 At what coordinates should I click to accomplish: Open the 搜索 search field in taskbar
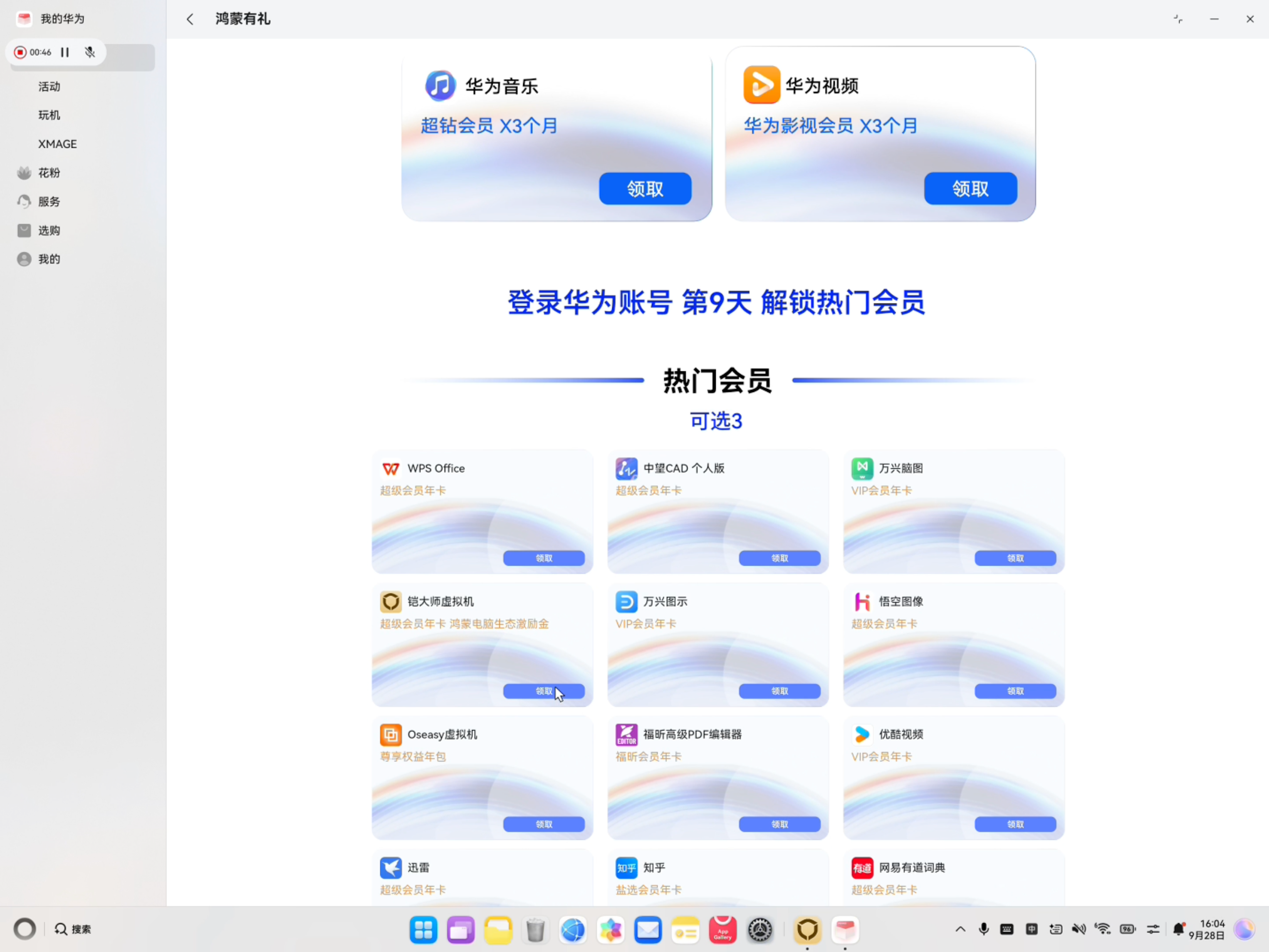[73, 929]
